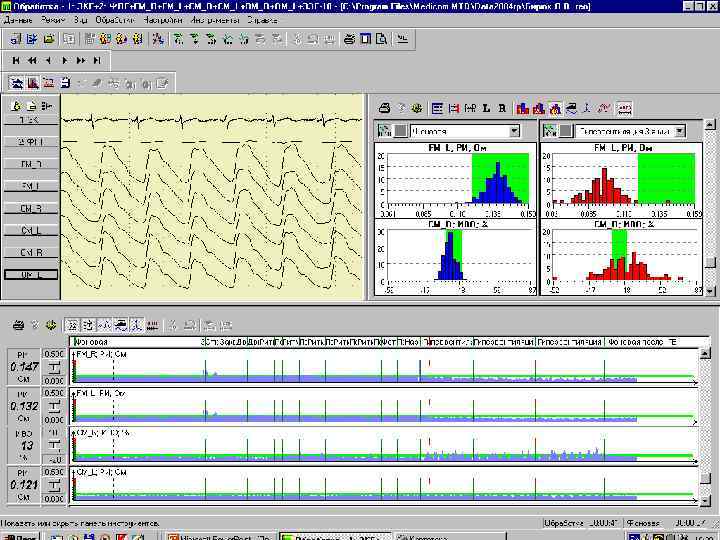Click the Start button on taskbar
The image size is (720, 540).
pos(20,536)
